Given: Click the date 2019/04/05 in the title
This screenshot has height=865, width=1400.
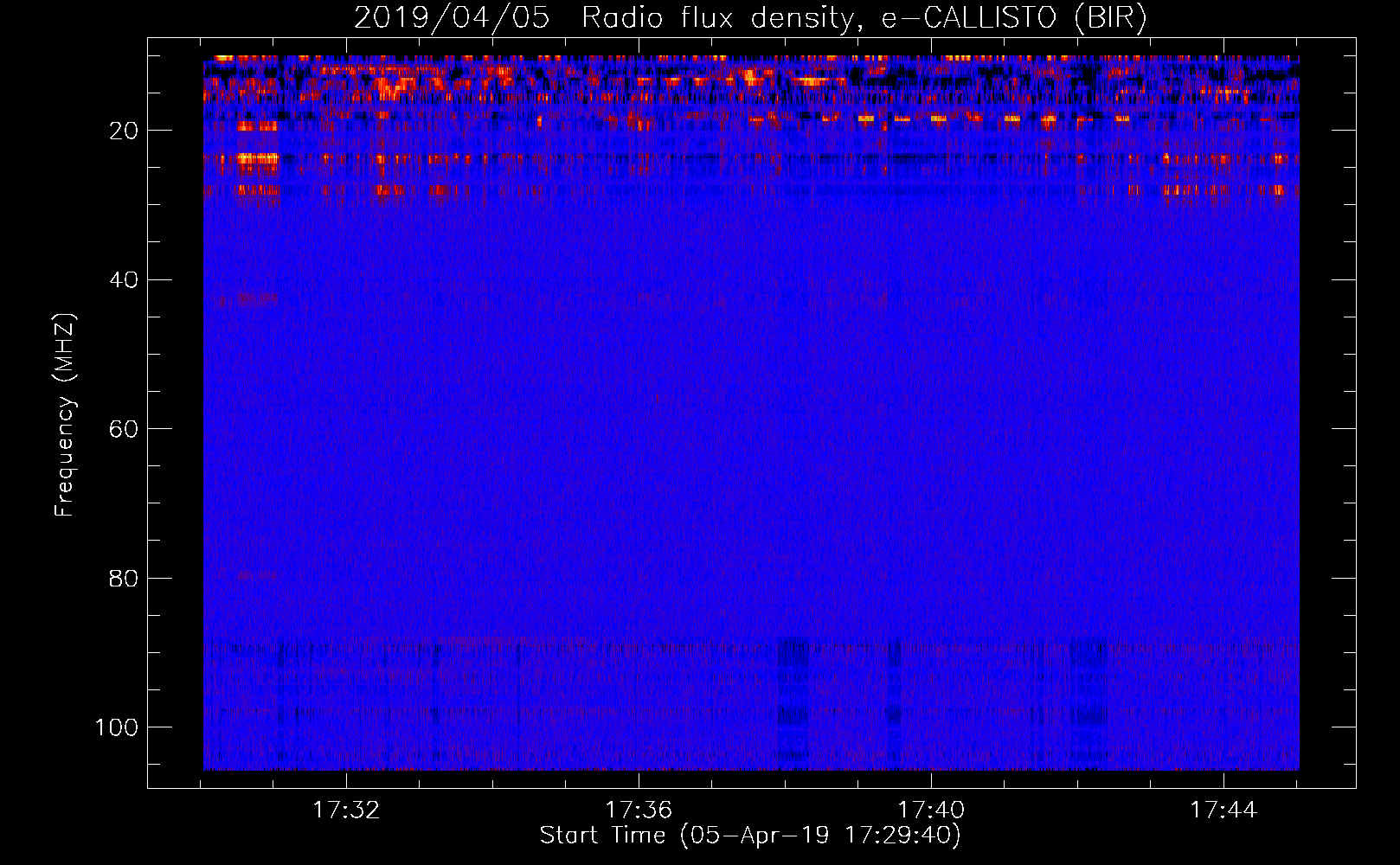Looking at the screenshot, I should [451, 18].
